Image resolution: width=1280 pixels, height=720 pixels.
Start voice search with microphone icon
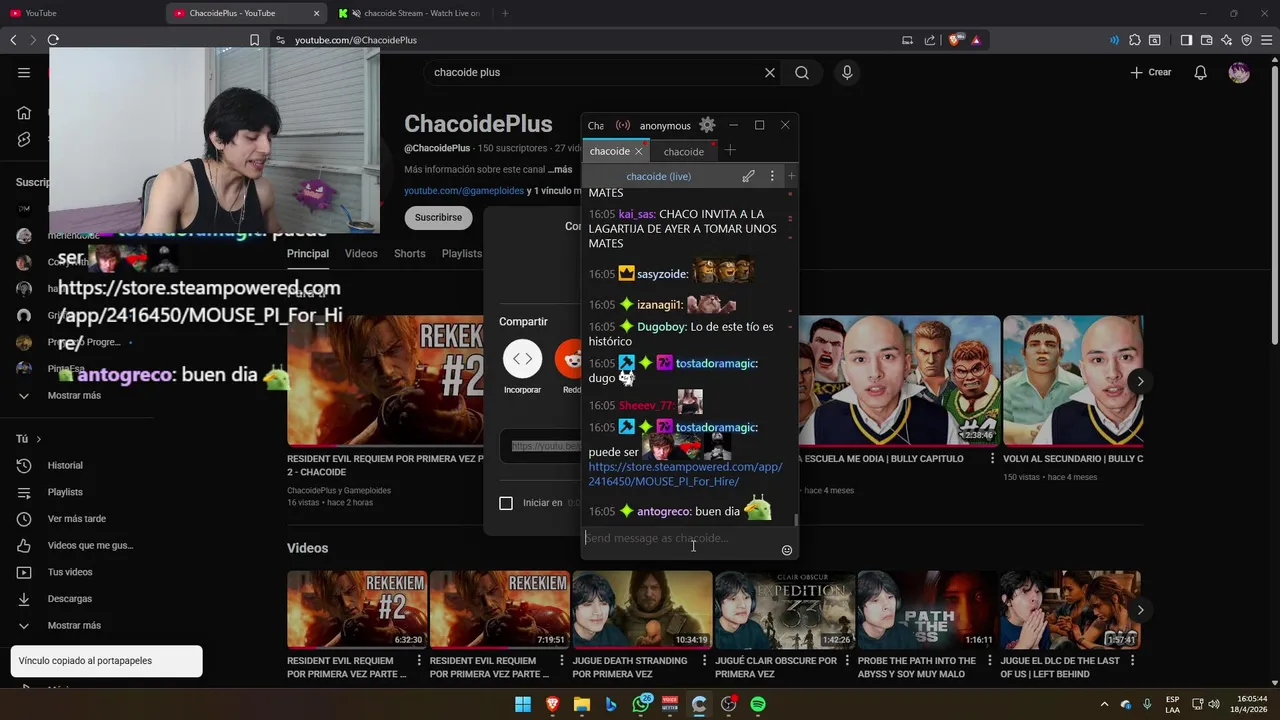847,72
